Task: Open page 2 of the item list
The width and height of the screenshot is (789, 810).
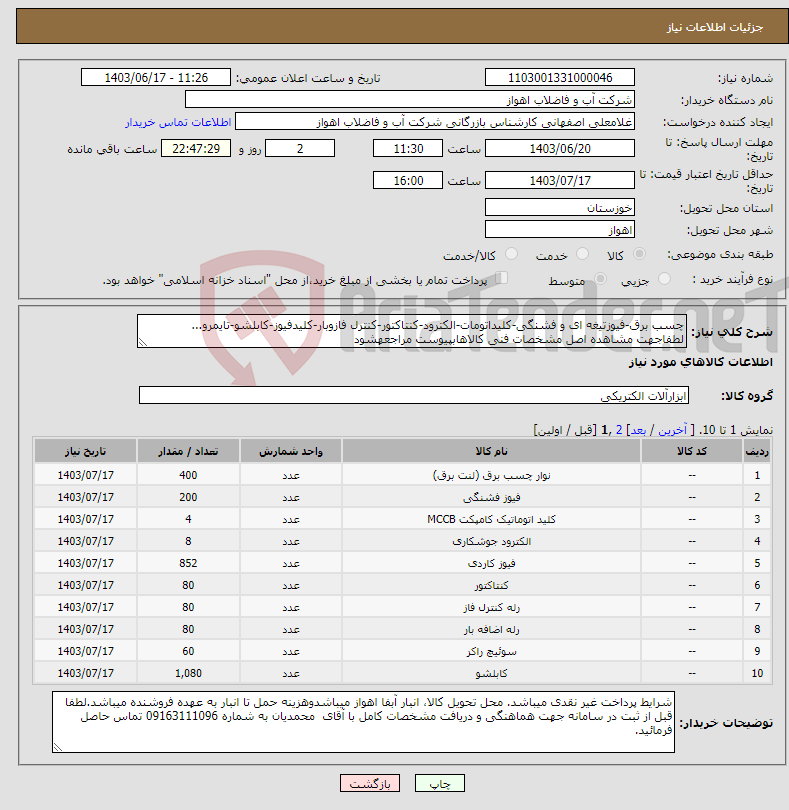Action: tap(619, 430)
